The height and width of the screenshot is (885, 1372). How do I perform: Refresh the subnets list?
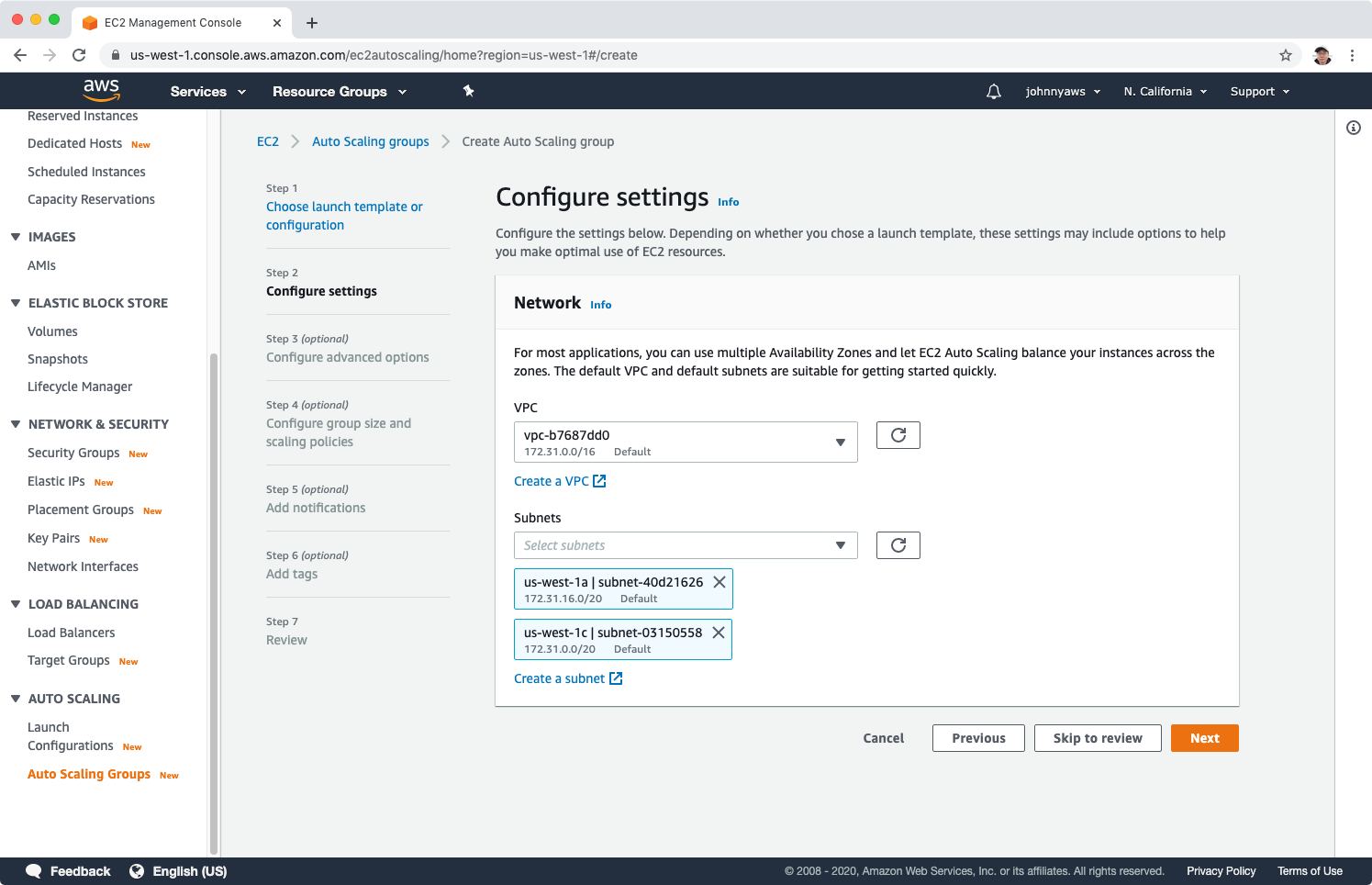pyautogui.click(x=898, y=545)
